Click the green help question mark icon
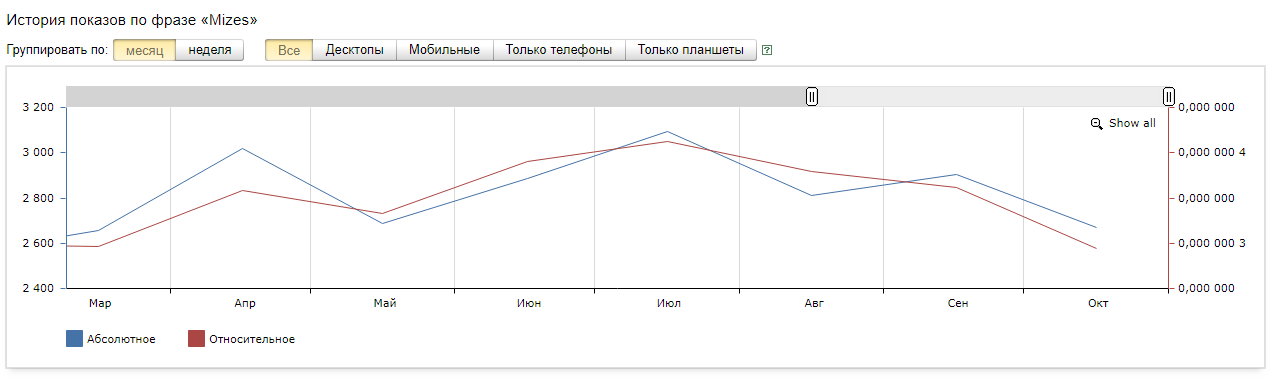This screenshot has height=380, width=1274. point(767,50)
